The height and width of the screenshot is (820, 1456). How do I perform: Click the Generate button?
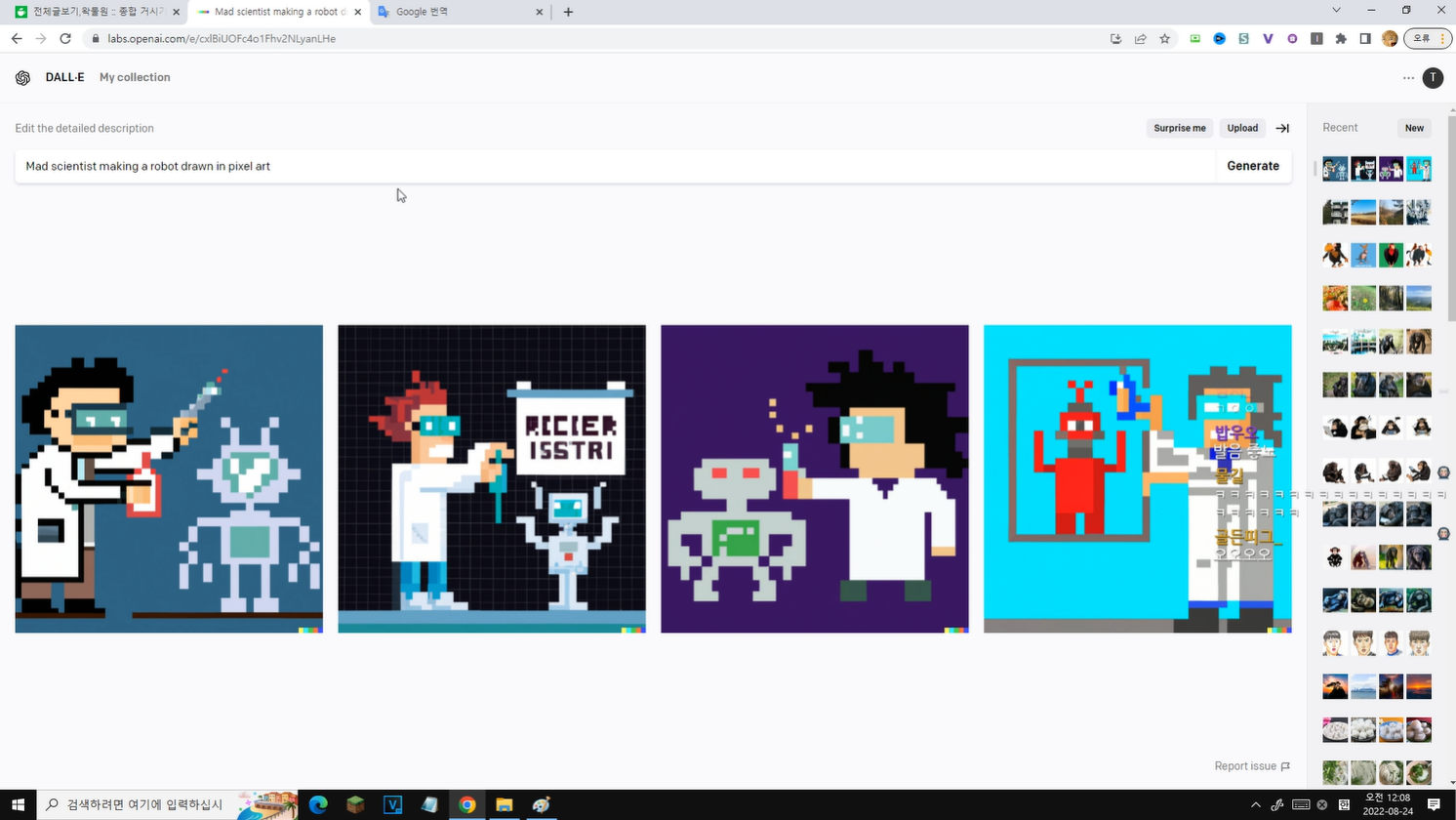click(1253, 166)
